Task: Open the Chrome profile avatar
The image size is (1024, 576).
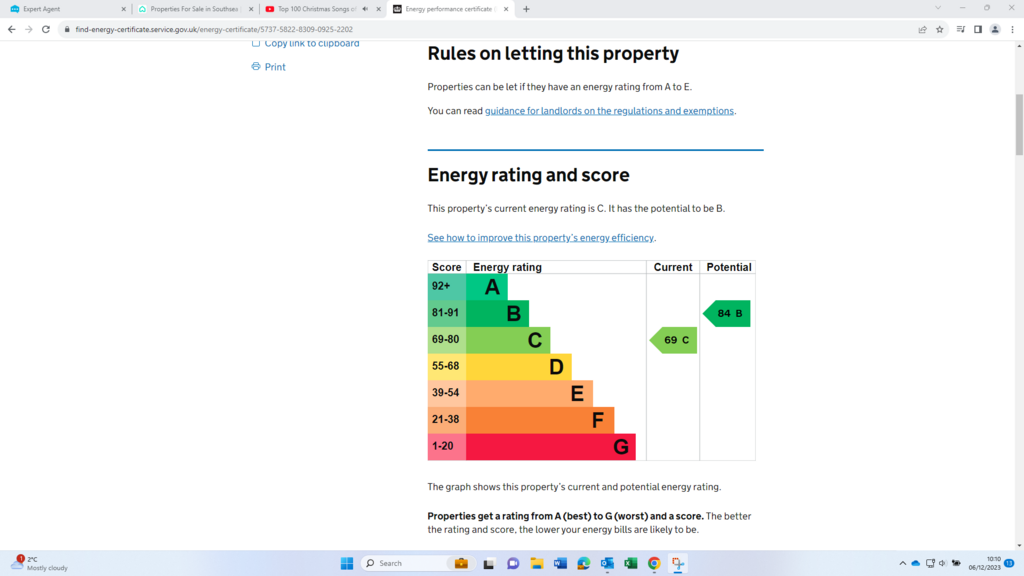Action: pyautogui.click(x=995, y=29)
